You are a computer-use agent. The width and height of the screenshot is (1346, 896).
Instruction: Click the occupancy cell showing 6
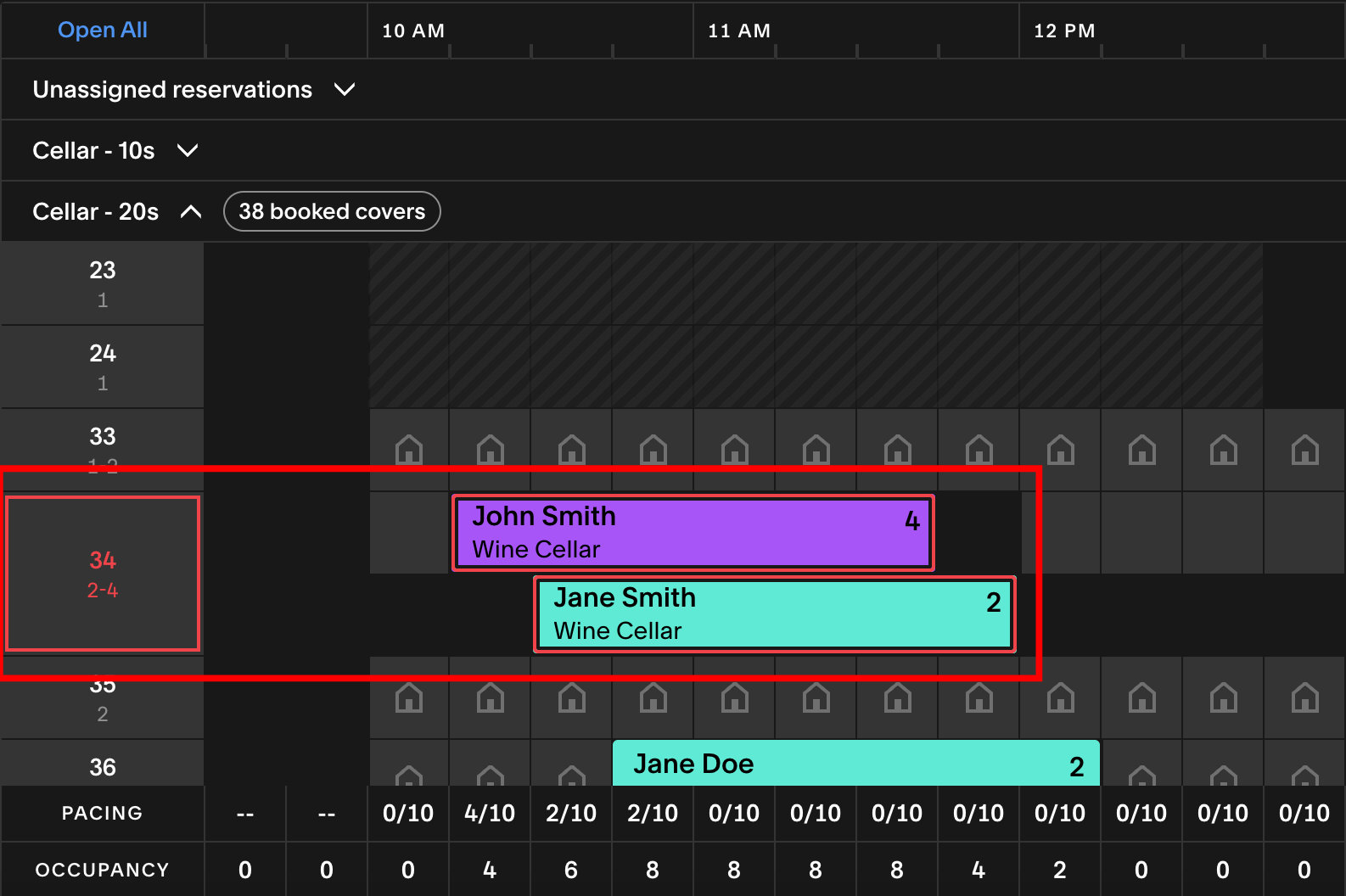(571, 870)
